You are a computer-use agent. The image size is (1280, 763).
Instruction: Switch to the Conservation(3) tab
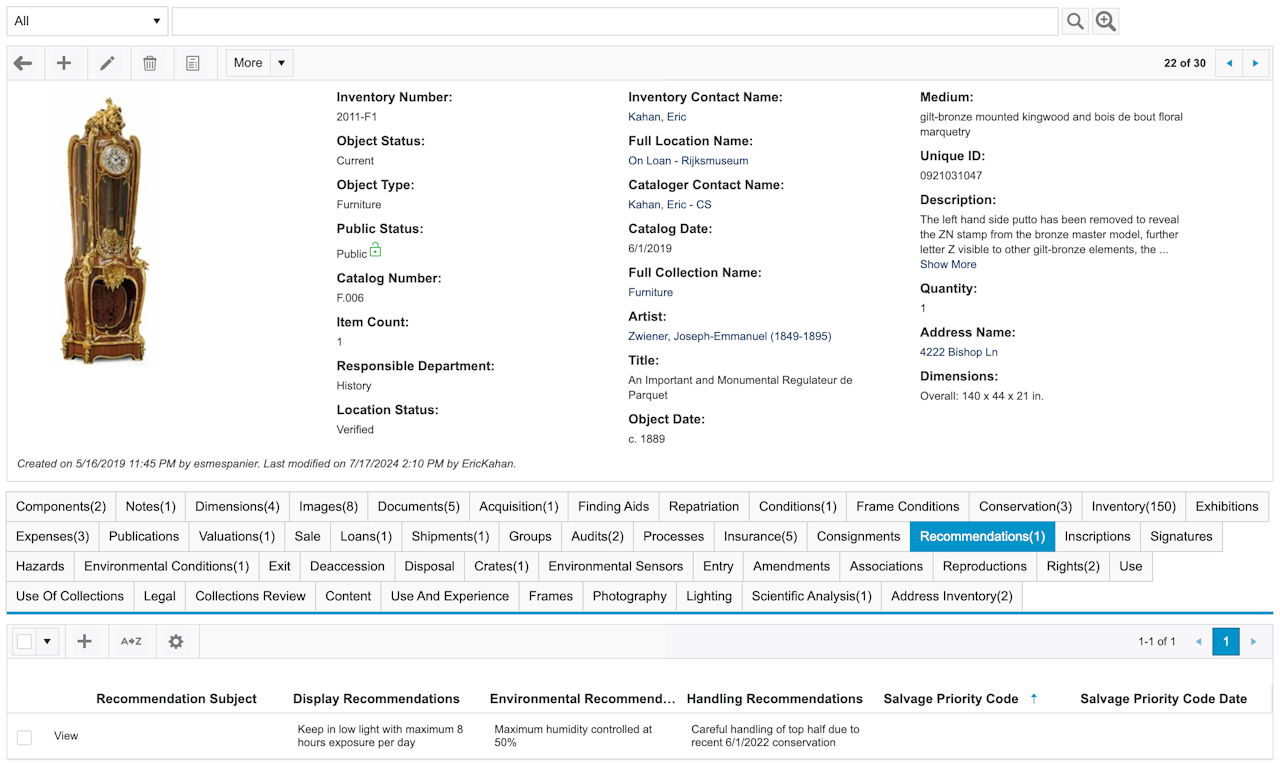coord(1025,506)
